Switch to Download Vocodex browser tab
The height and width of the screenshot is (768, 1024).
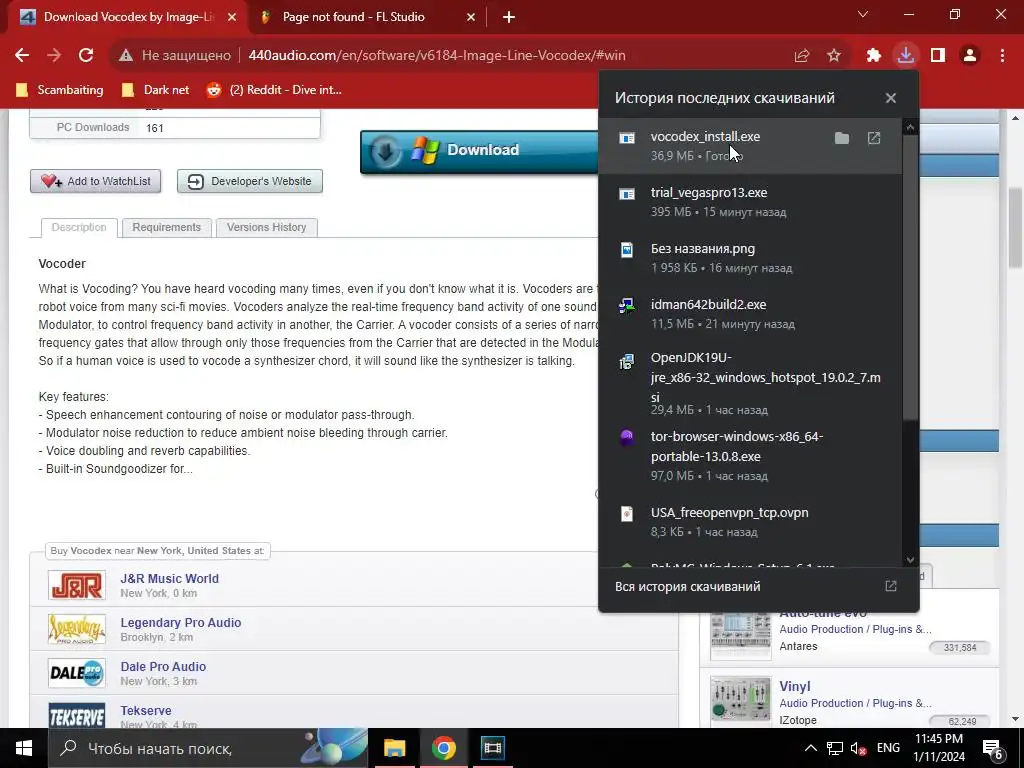pos(128,17)
